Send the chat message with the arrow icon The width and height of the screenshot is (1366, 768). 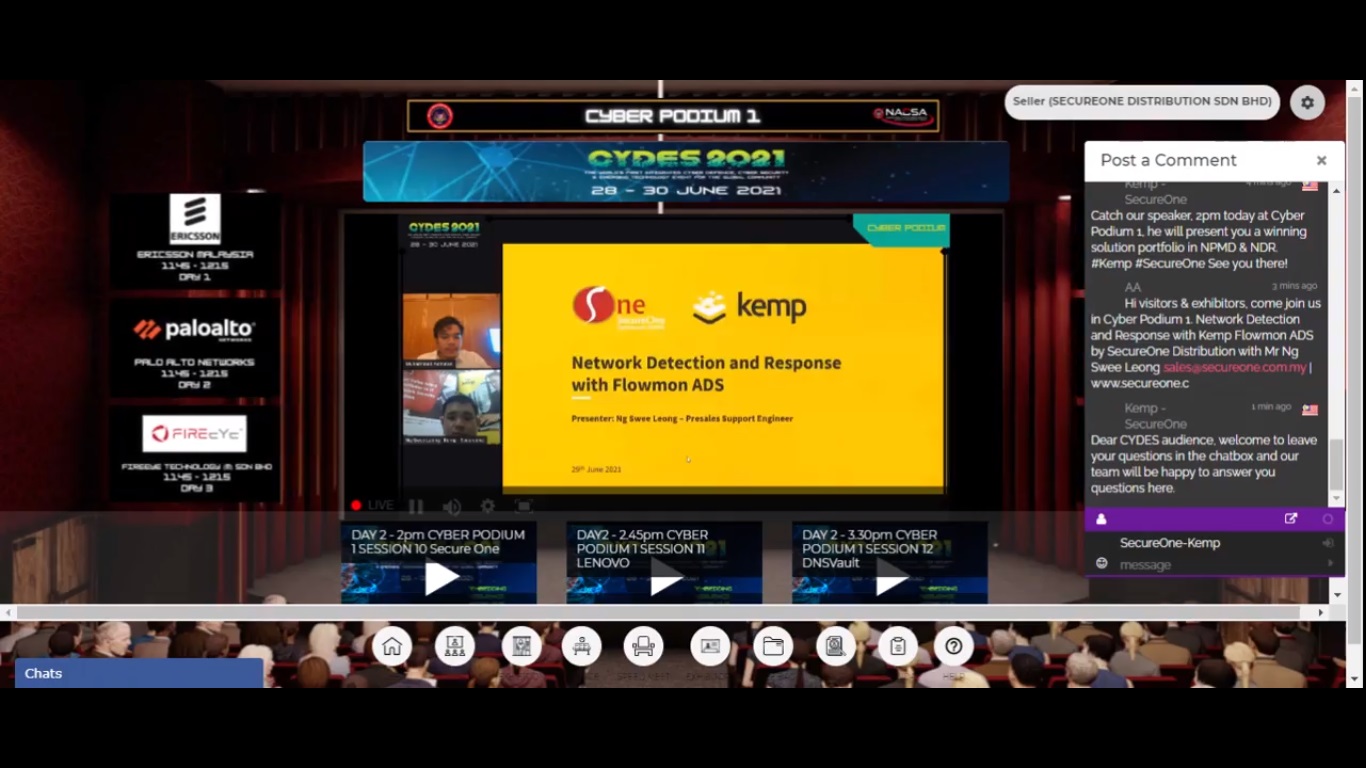1330,564
